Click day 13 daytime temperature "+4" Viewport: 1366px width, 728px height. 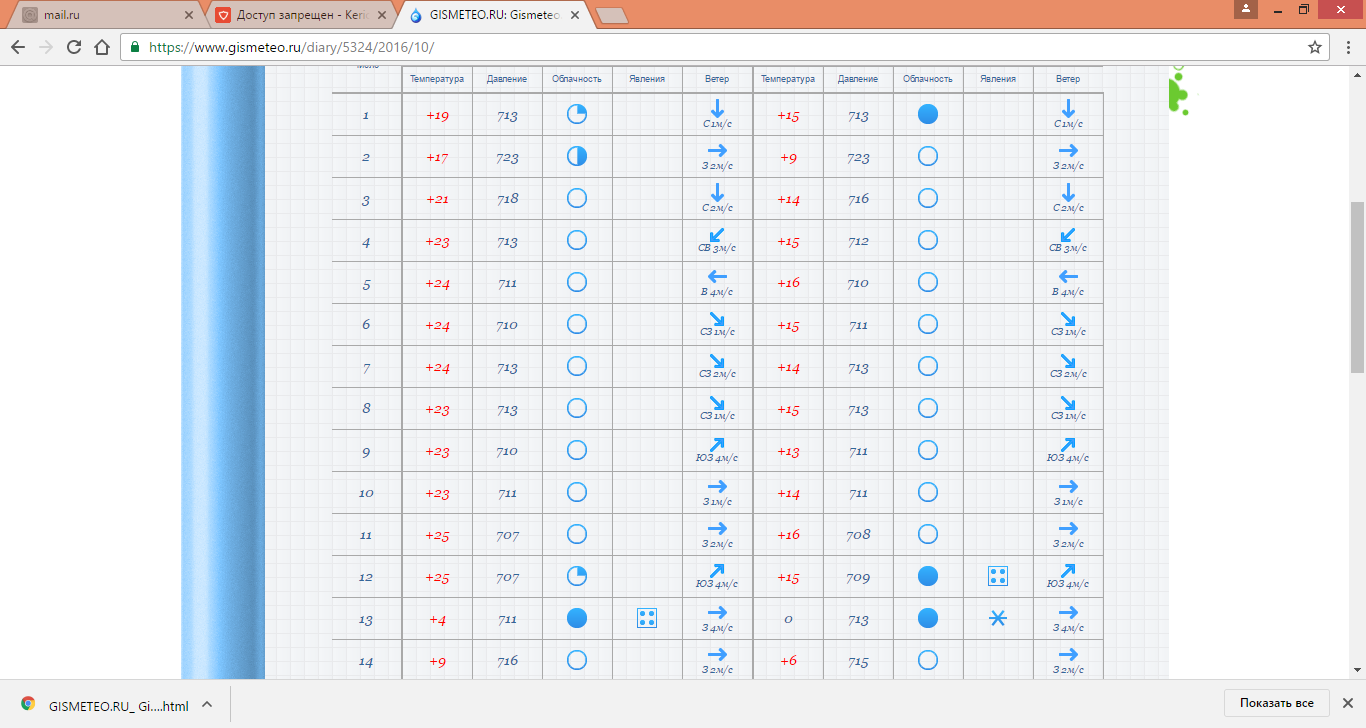437,620
